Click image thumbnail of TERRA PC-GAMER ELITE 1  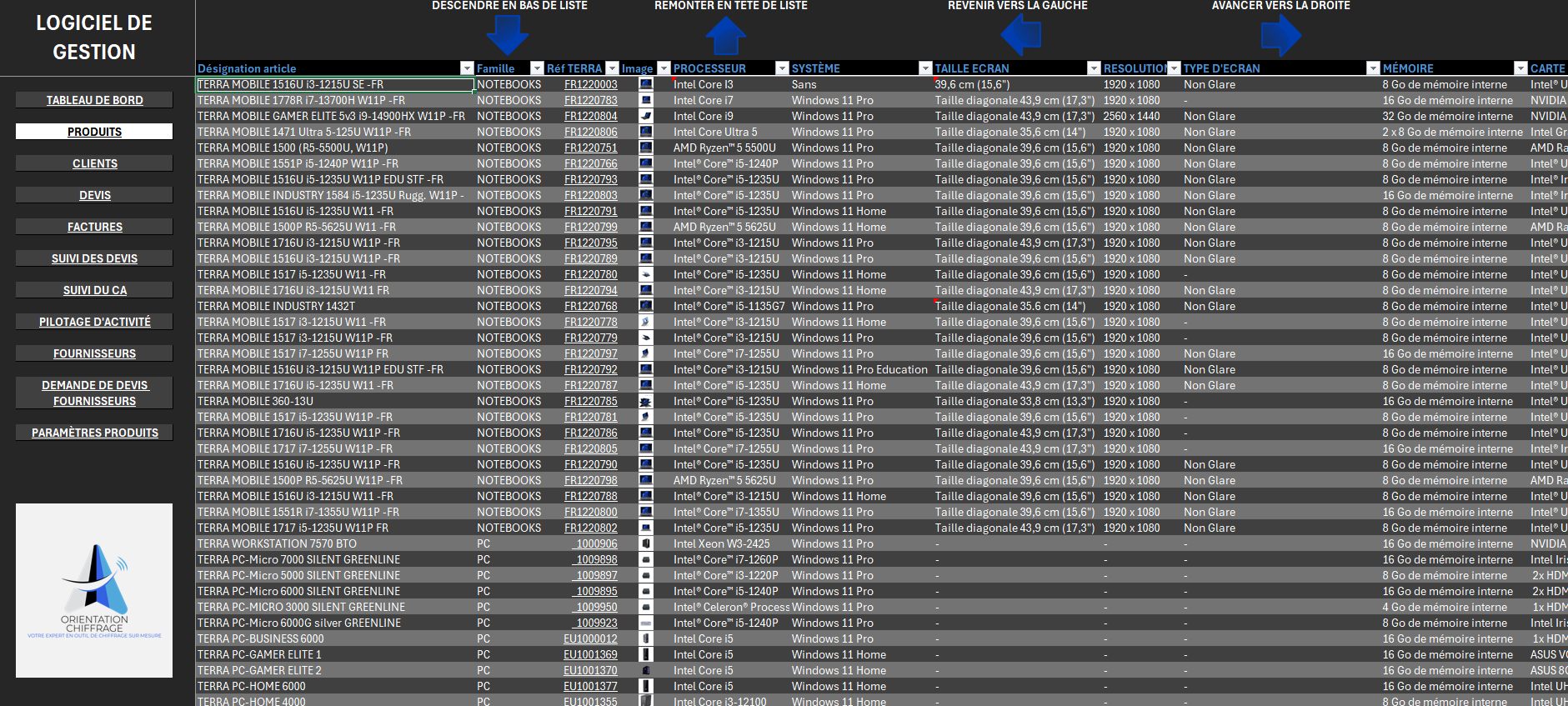click(646, 654)
